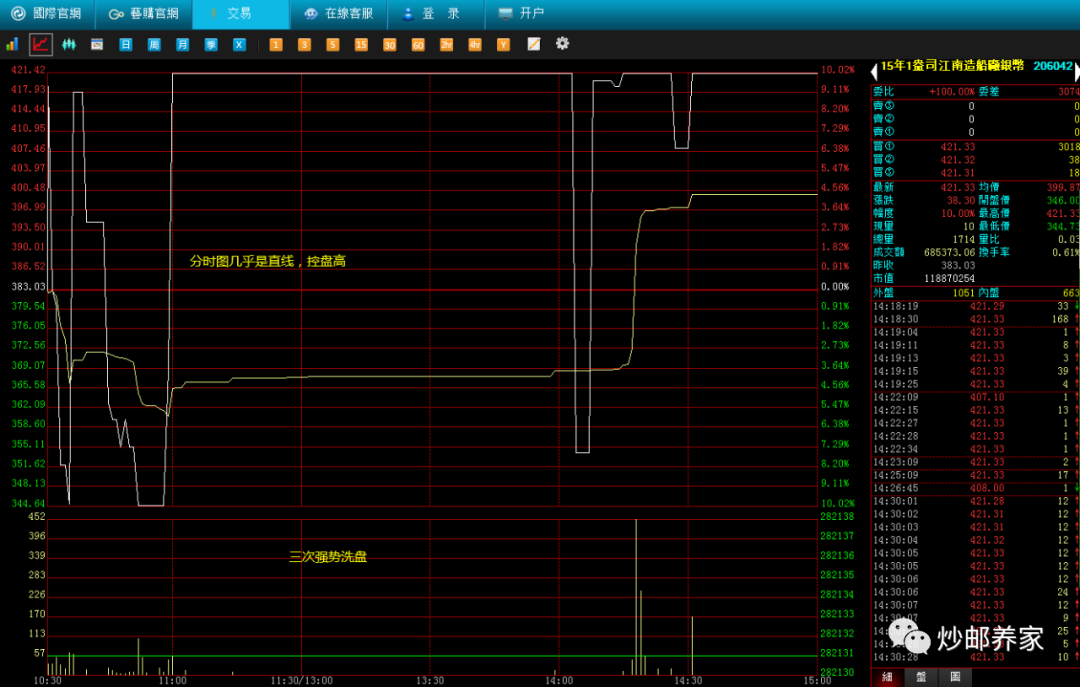The height and width of the screenshot is (687, 1080).
Task: Switch to the 盤 tab at bottom
Action: tap(920, 677)
